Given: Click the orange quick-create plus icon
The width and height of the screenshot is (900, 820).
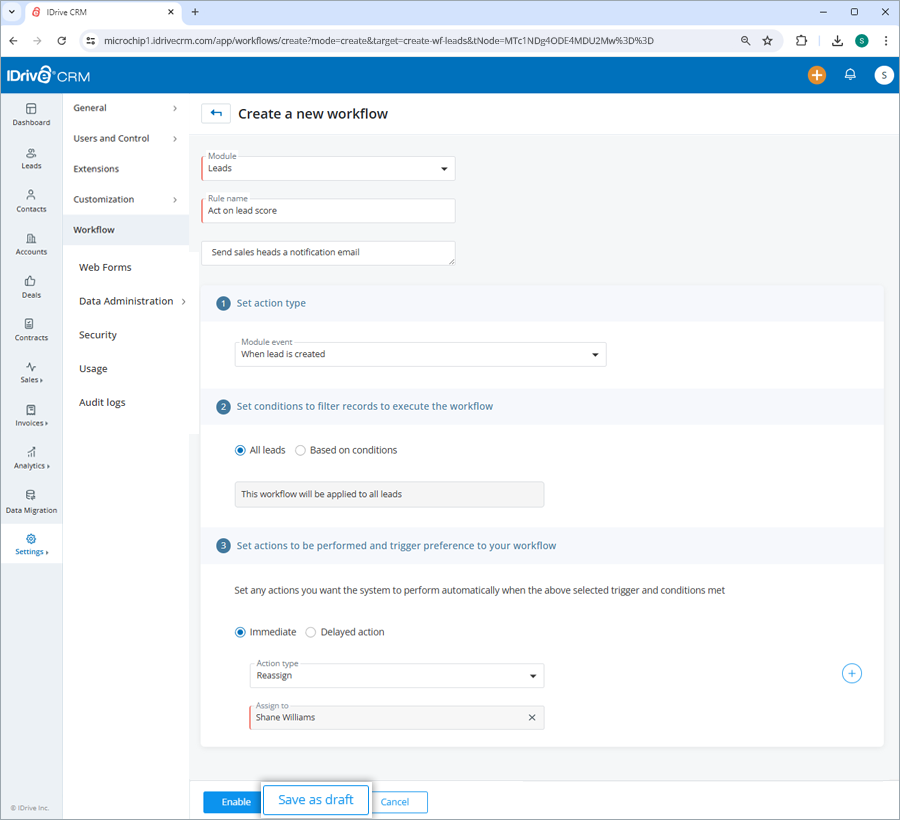Looking at the screenshot, I should pyautogui.click(x=817, y=75).
